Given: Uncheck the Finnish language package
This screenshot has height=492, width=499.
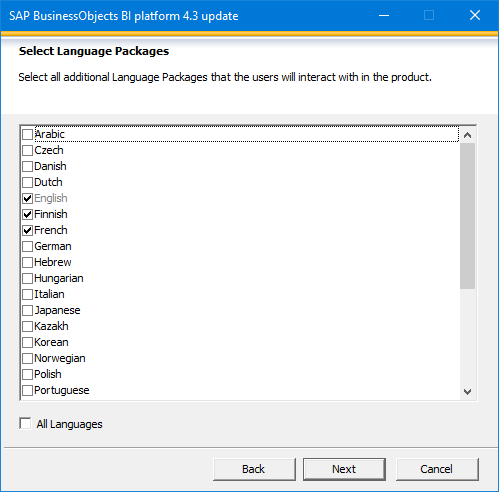Looking at the screenshot, I should 27,214.
